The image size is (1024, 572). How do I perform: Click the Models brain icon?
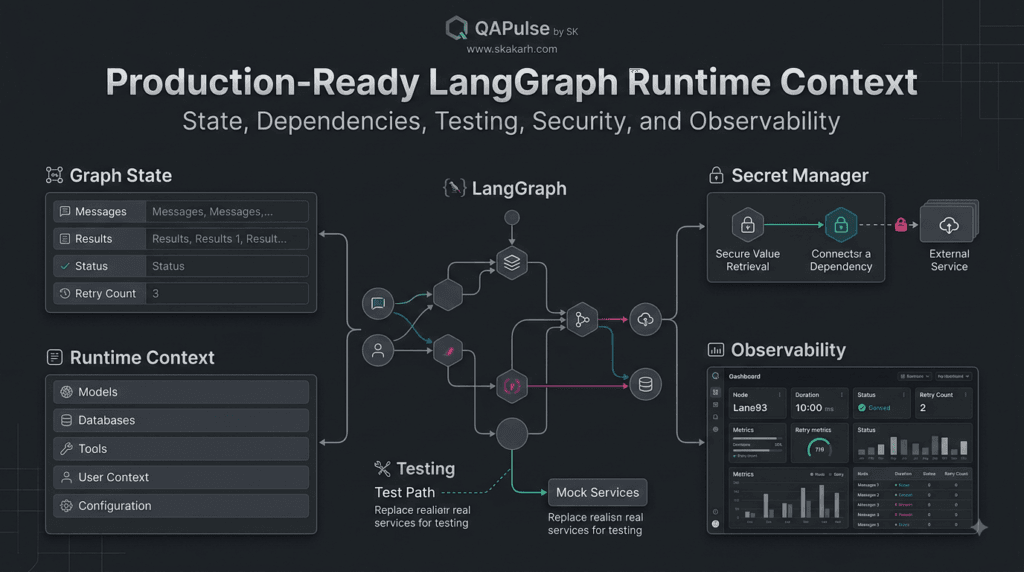[66, 392]
